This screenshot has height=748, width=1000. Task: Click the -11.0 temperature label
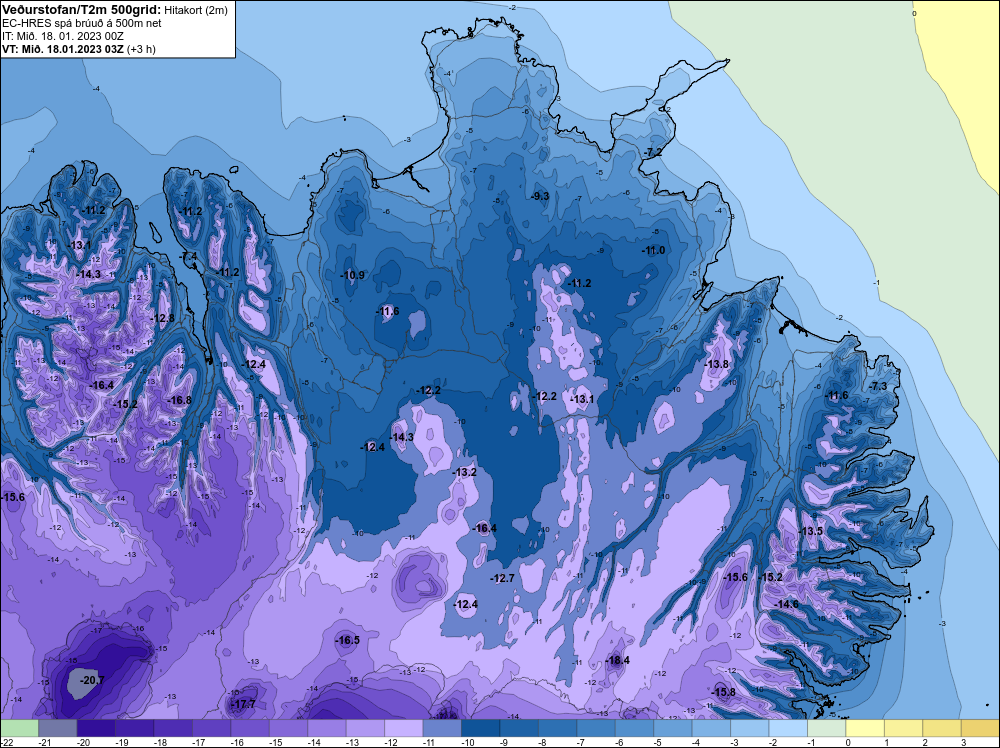tap(654, 251)
